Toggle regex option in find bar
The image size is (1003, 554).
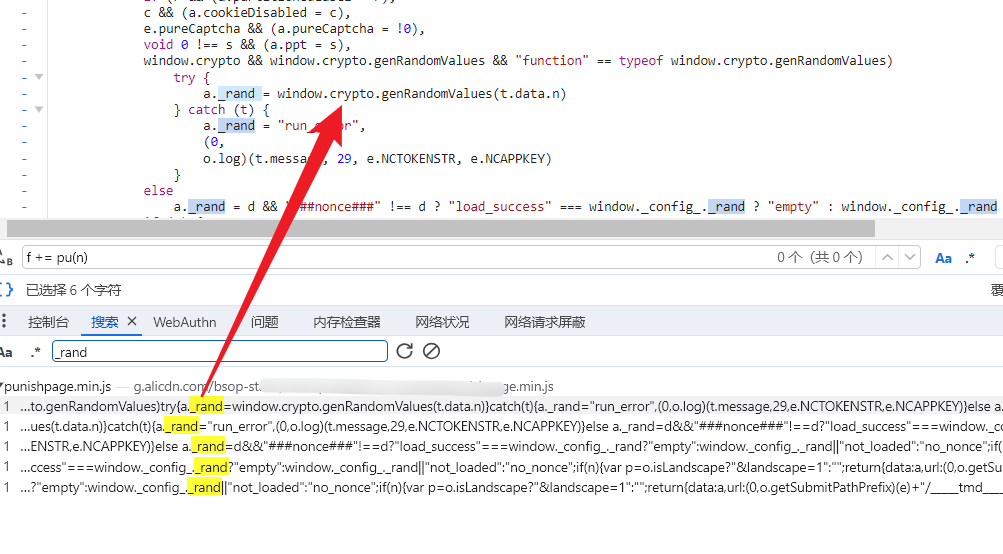[970, 258]
